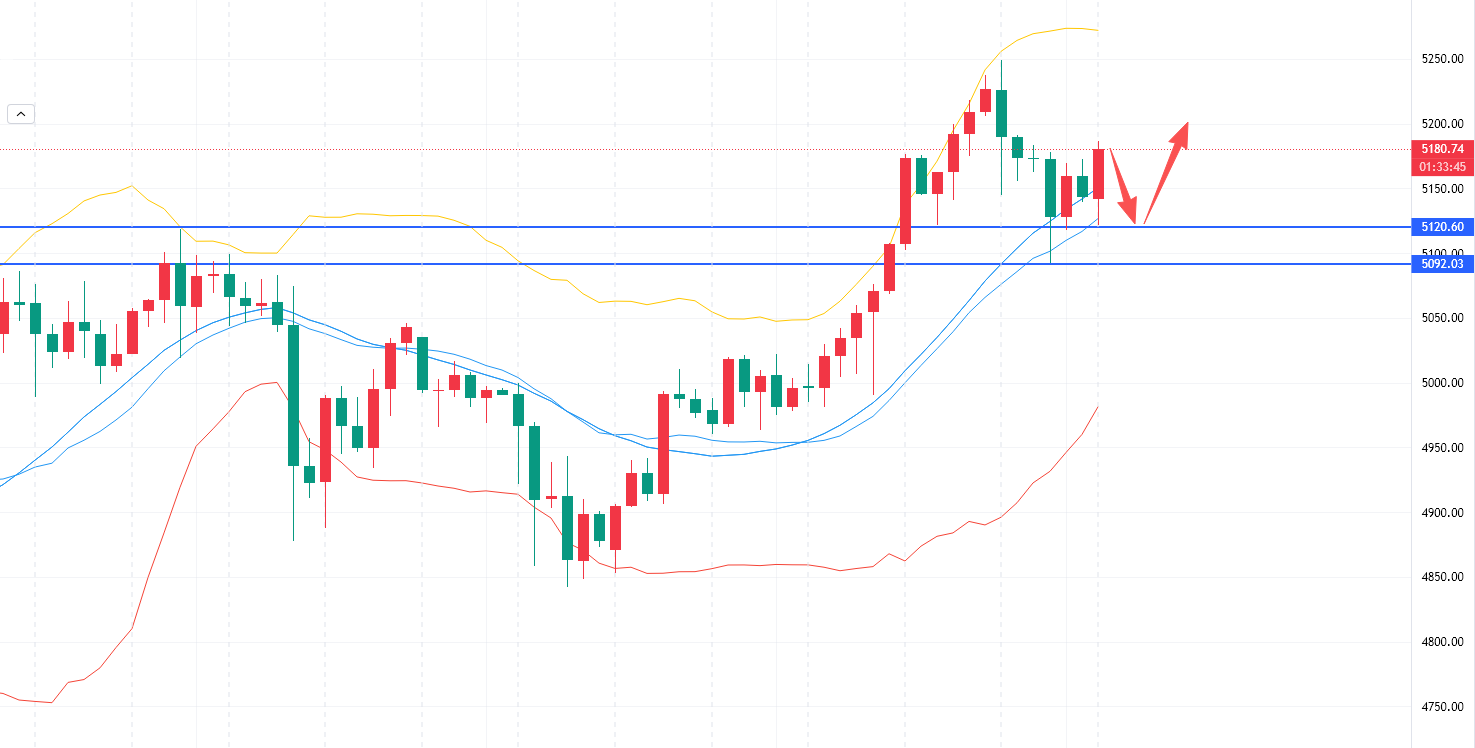Click the 5050.00 price axis label

pyautogui.click(x=1441, y=318)
